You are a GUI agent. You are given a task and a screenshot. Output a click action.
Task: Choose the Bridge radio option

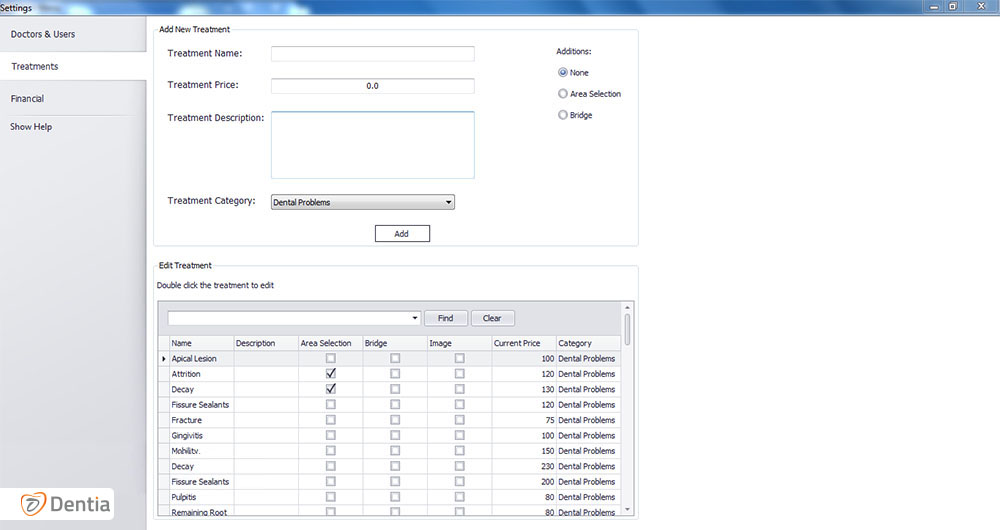563,116
